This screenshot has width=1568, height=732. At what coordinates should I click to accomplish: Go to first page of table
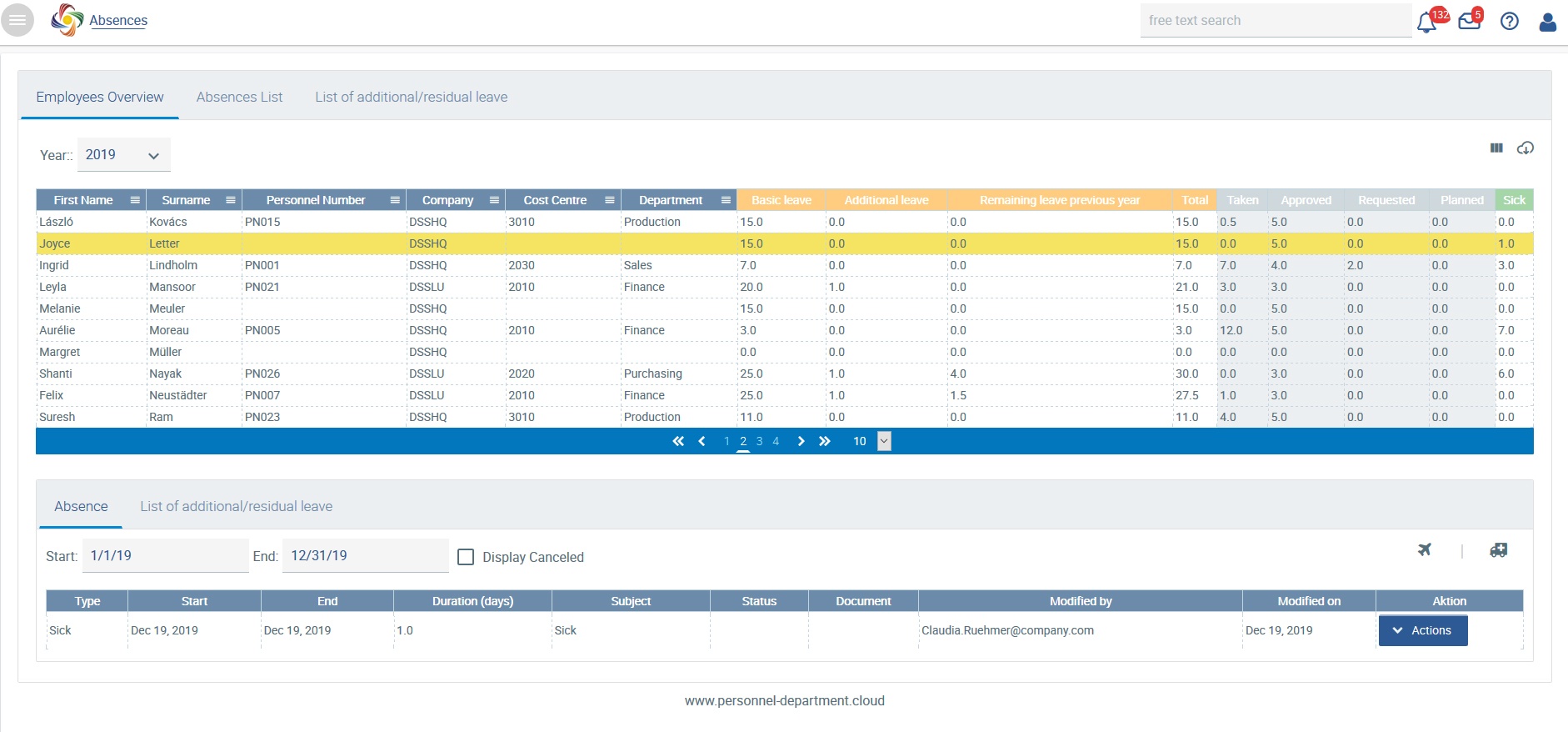[678, 441]
